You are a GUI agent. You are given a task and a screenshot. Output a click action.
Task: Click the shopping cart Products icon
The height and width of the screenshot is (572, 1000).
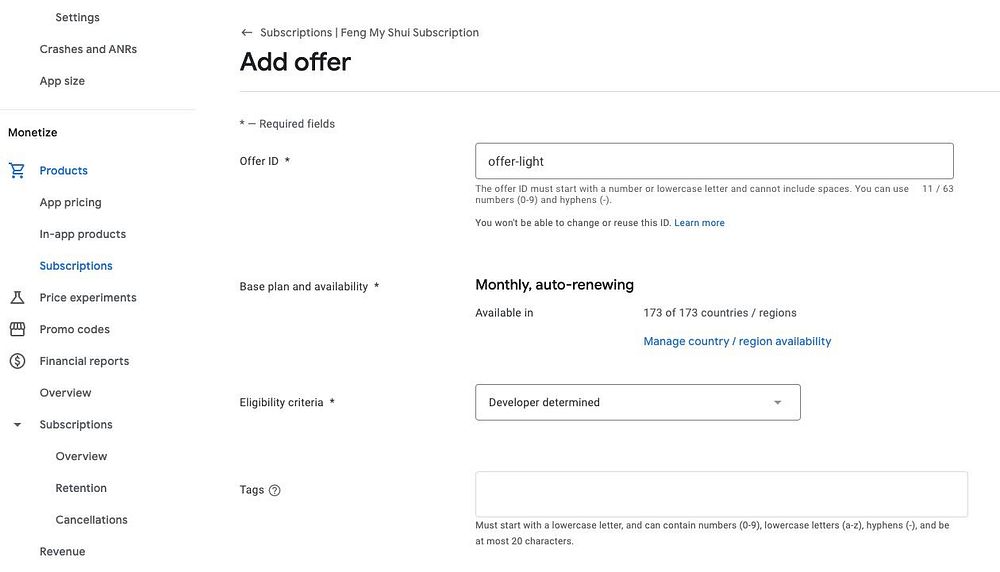click(17, 171)
